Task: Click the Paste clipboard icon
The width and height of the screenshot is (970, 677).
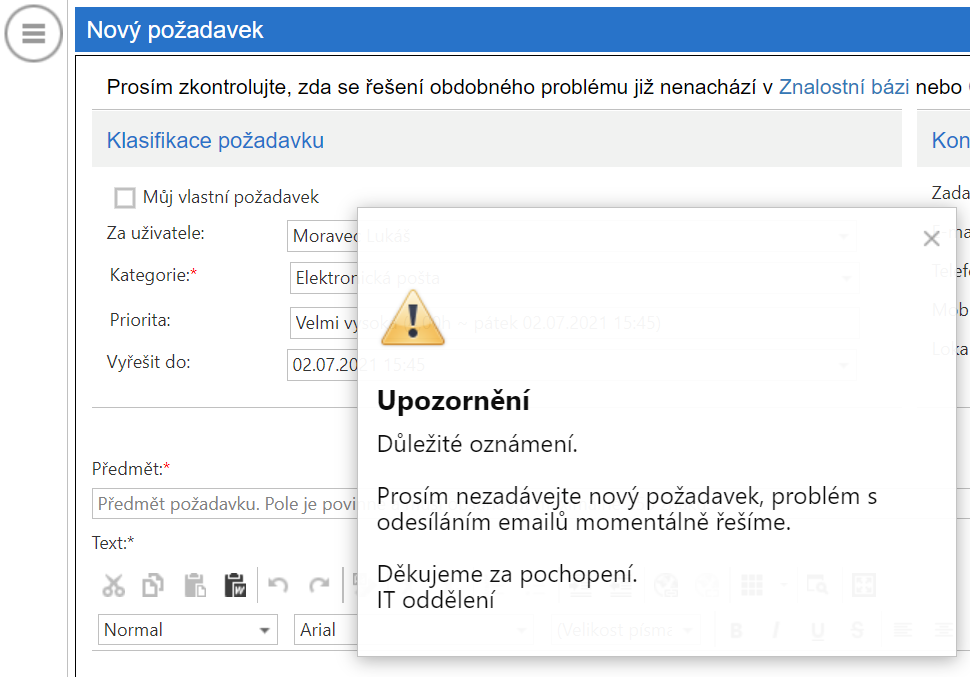Action: (195, 585)
